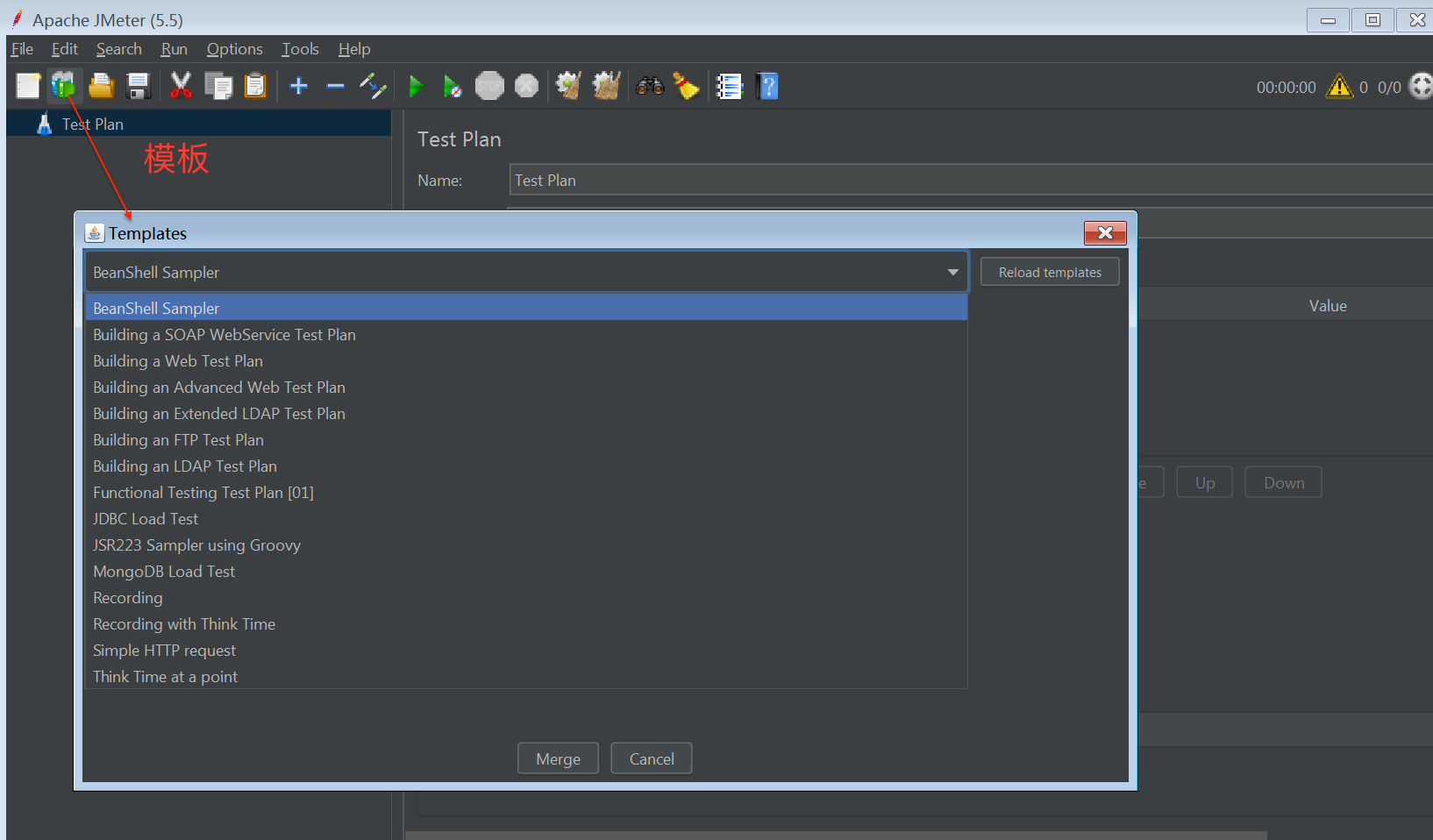Open the Run menu
This screenshot has width=1433, height=840.
[x=174, y=49]
